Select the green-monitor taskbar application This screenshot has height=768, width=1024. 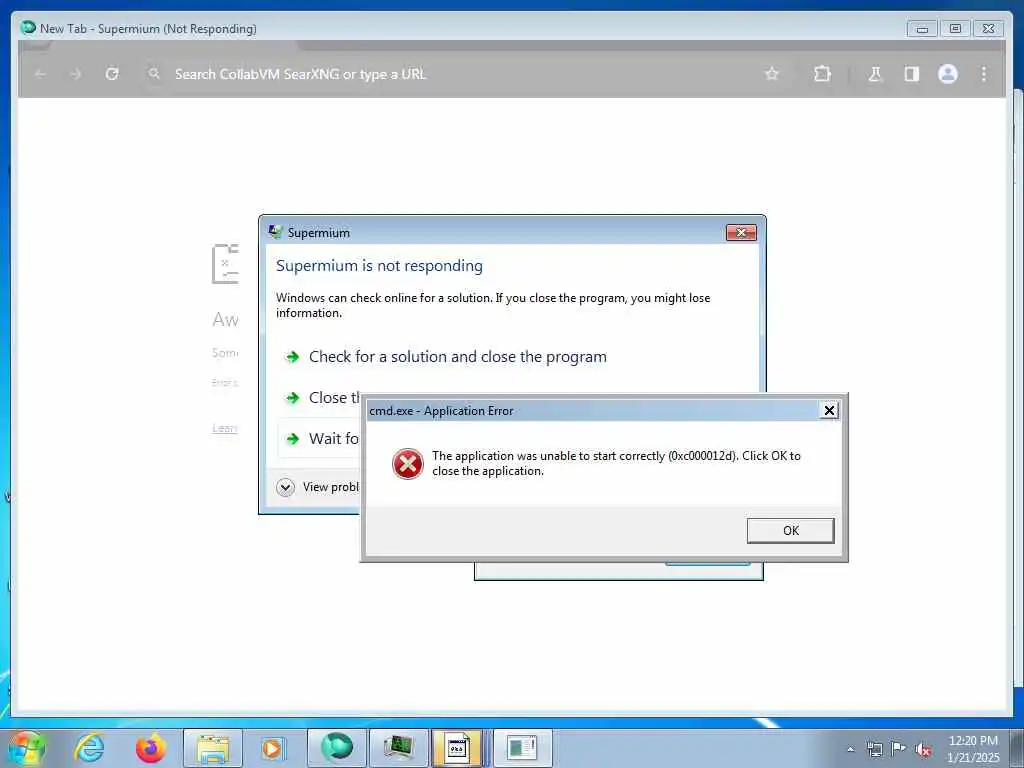(398, 748)
